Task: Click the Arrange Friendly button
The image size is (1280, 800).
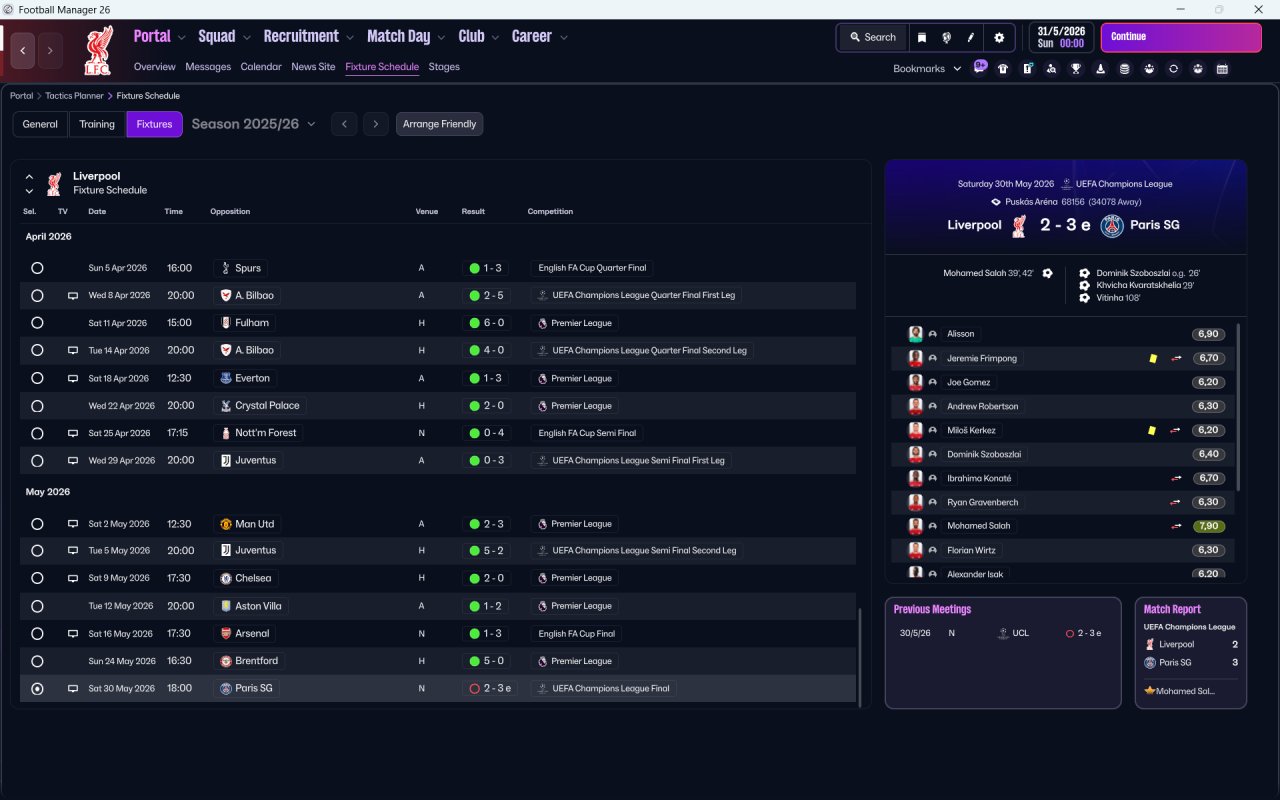Action: (x=440, y=124)
